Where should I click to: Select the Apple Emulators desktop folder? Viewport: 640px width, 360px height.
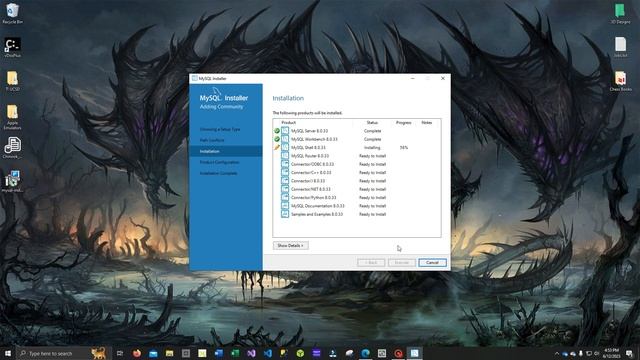click(12, 117)
